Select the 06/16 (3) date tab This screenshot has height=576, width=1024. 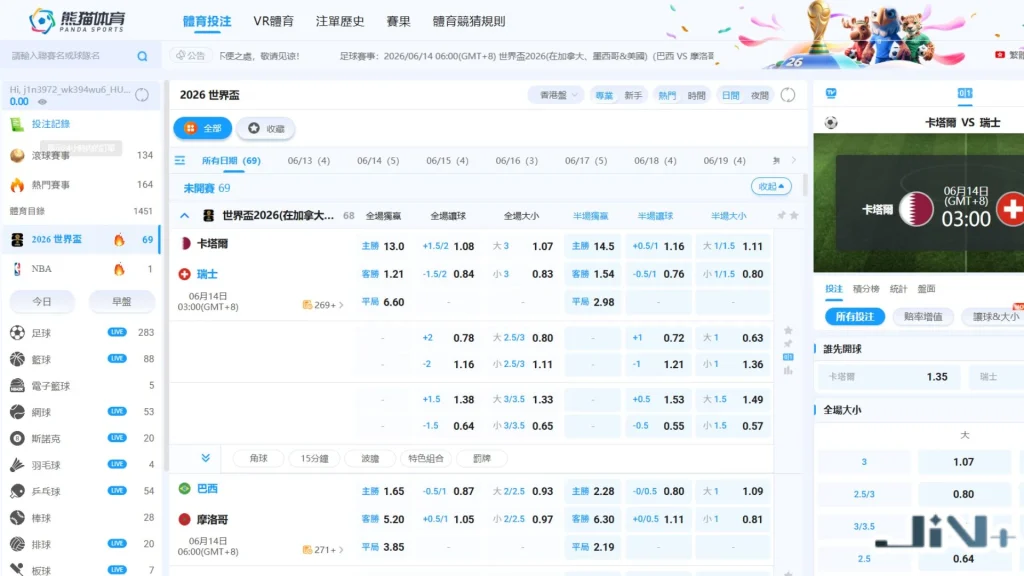pos(517,161)
